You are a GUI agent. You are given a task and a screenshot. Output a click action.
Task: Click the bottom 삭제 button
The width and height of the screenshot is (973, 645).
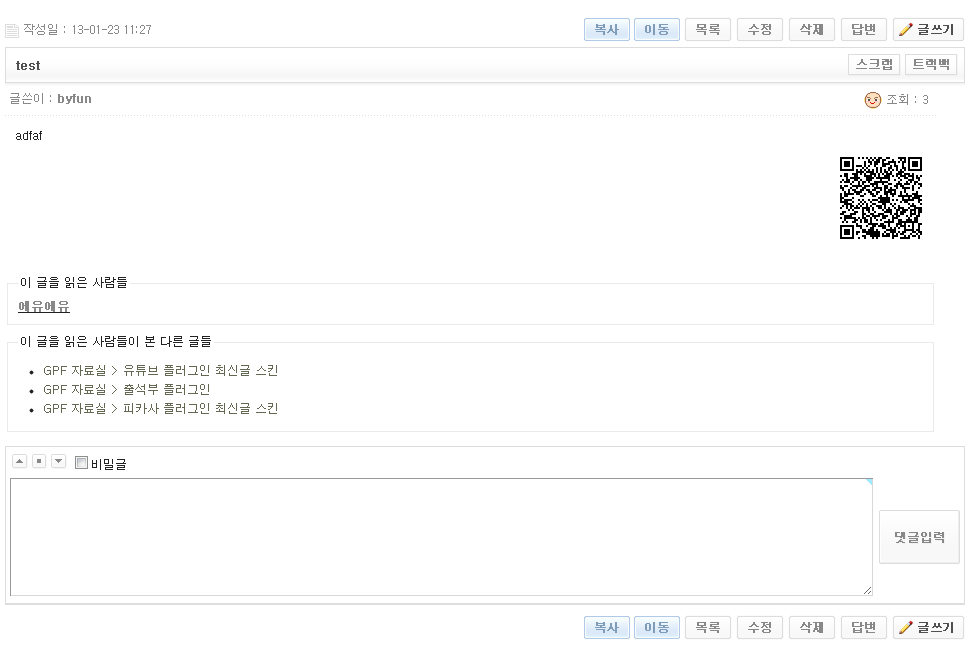click(812, 628)
